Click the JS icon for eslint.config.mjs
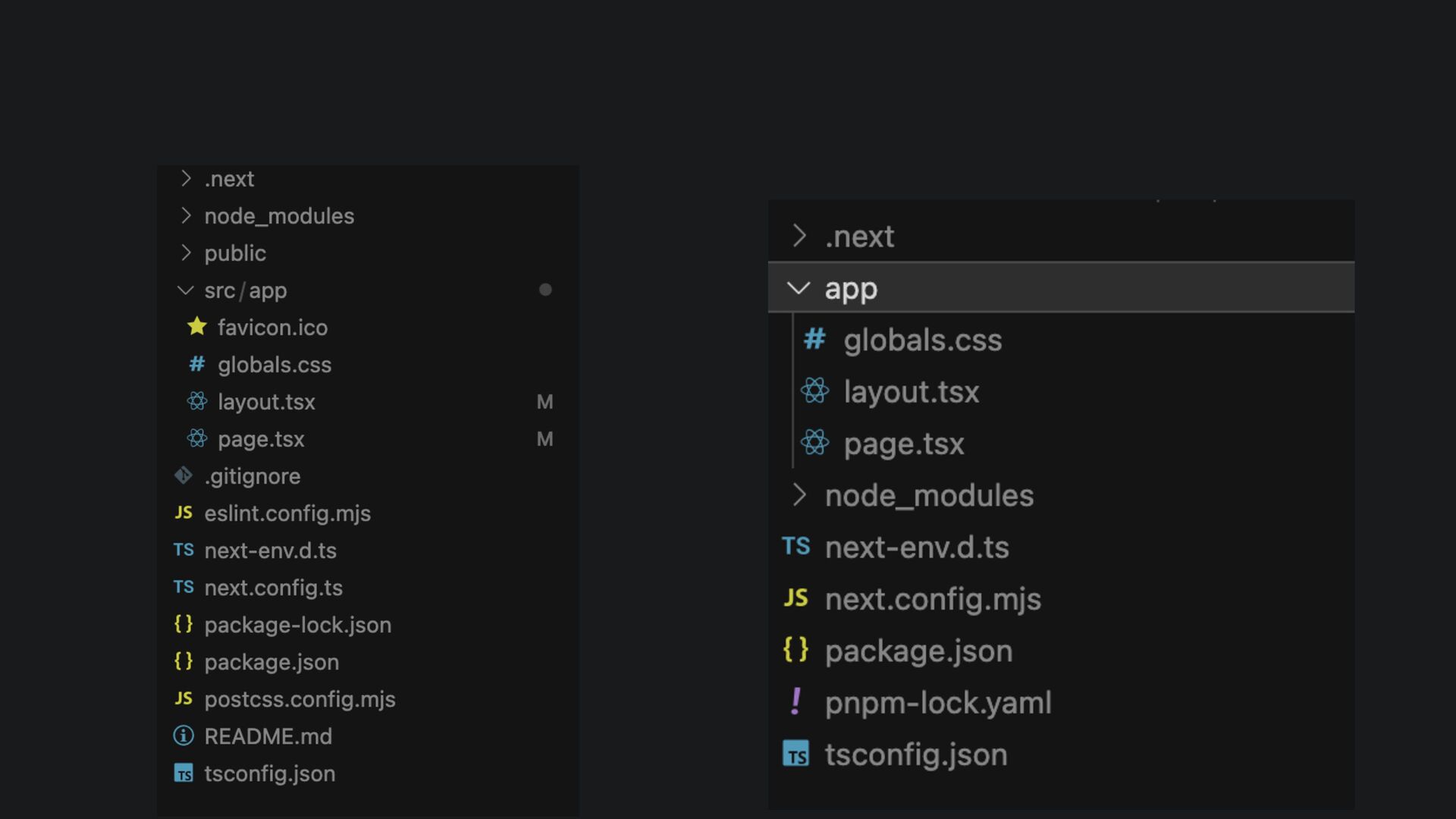Image resolution: width=1456 pixels, height=819 pixels. point(184,513)
